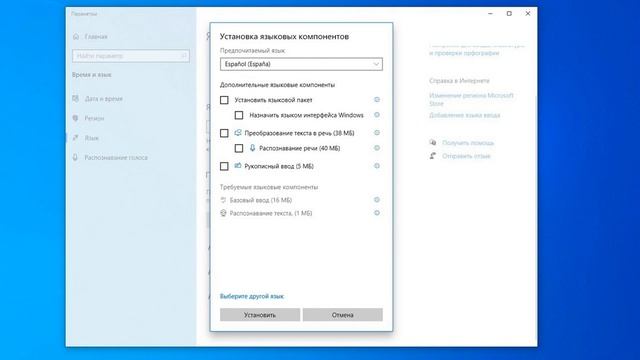640x360 pixels.
Task: Close the Settings window
Action: pyautogui.click(x=528, y=13)
